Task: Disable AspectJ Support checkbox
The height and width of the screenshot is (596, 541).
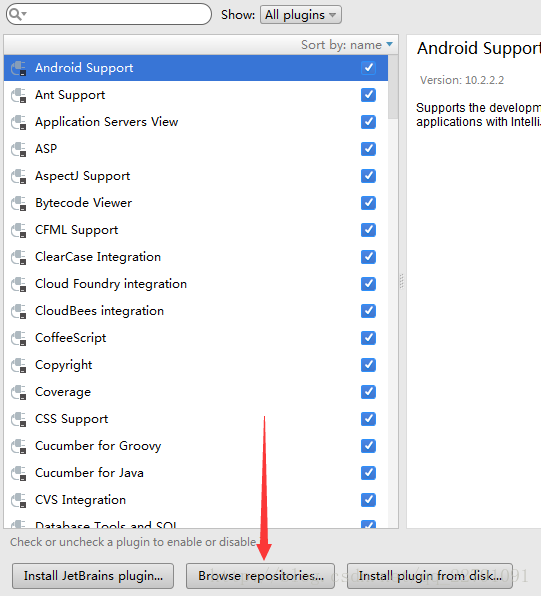Action: [368, 176]
